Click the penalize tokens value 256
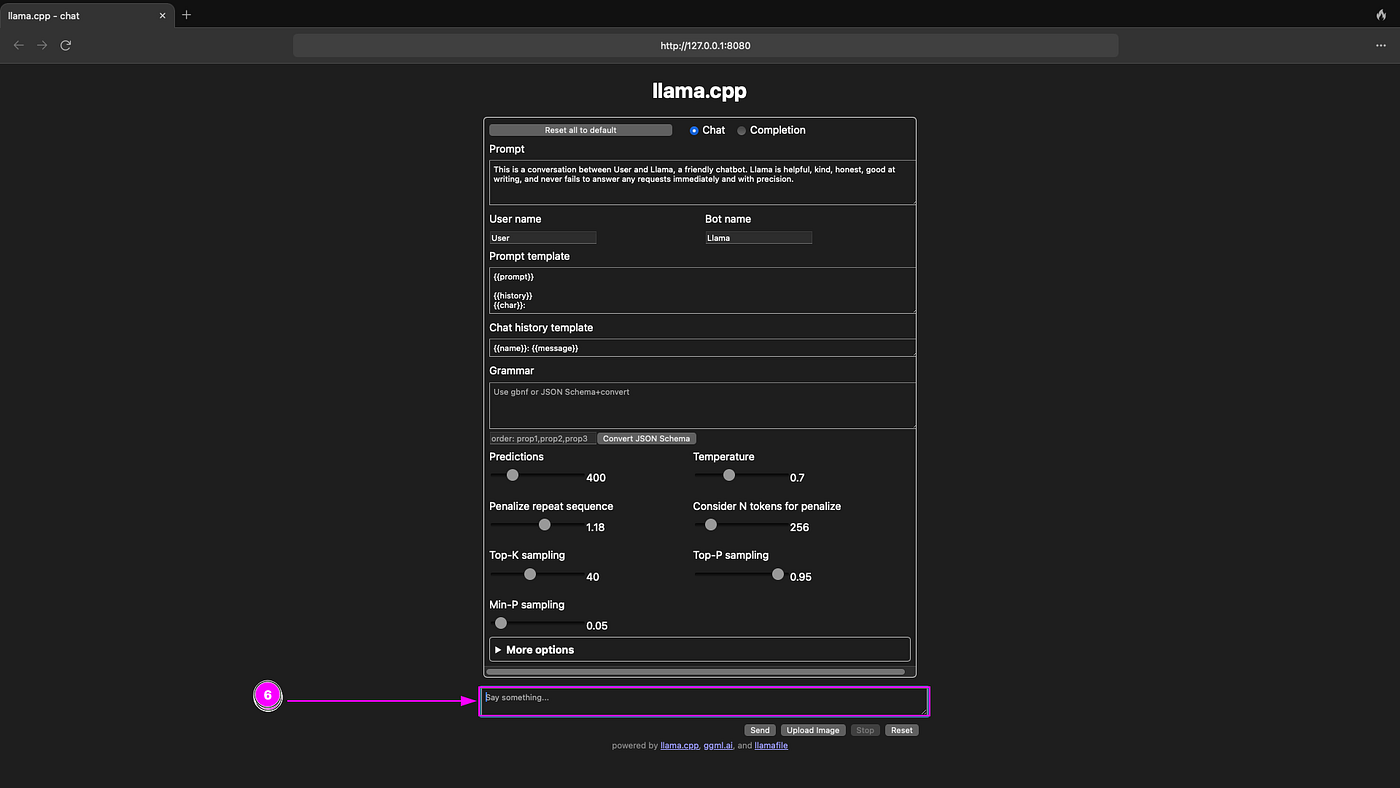 pos(799,527)
